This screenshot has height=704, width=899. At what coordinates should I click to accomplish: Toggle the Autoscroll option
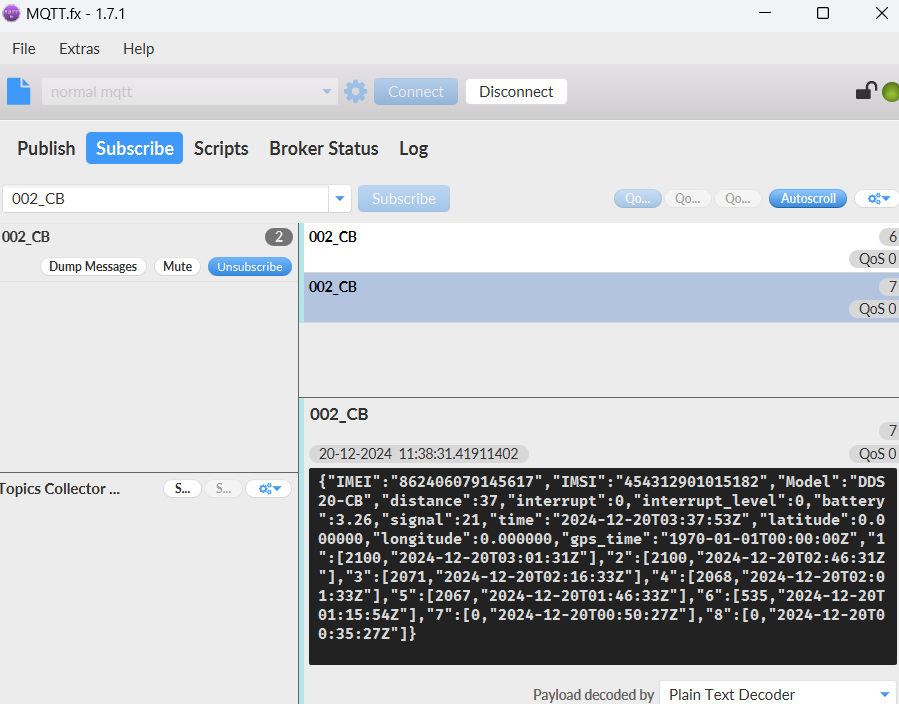808,198
